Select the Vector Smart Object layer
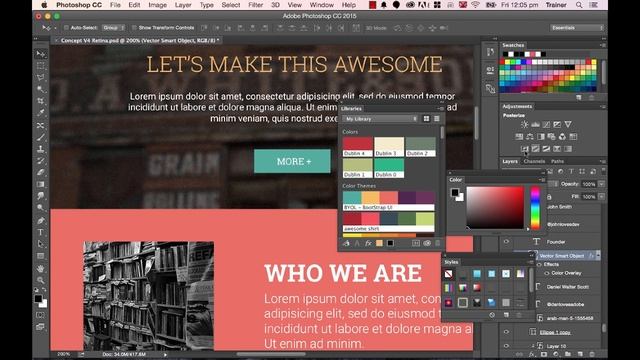Screen dimensions: 640x360 click(x=562, y=256)
